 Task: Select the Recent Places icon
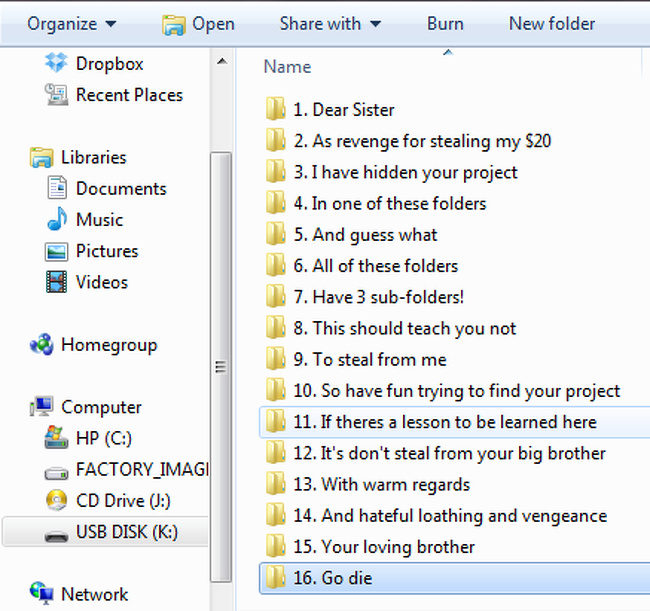click(x=57, y=95)
